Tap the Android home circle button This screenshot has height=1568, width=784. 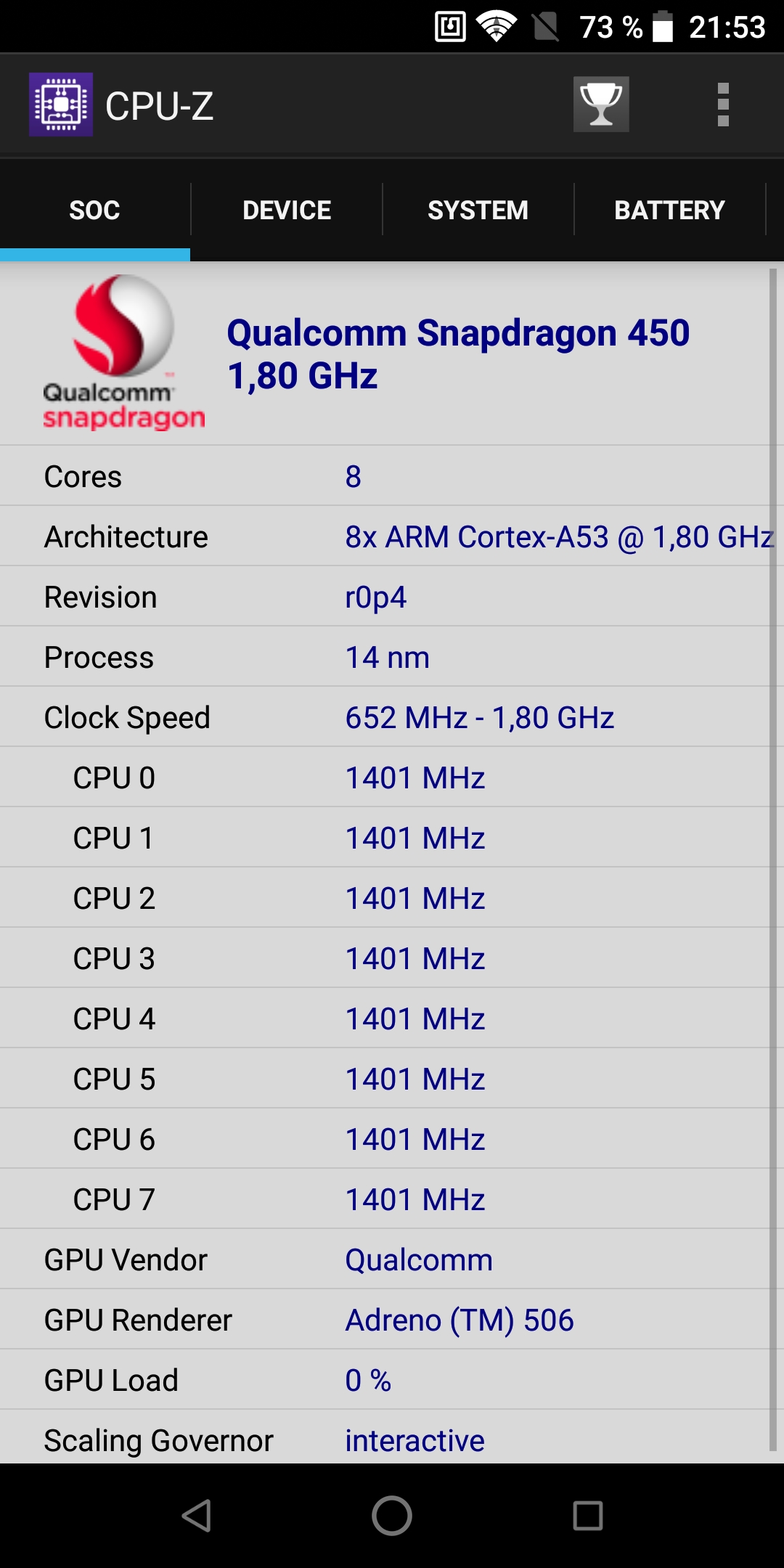coord(392,1516)
